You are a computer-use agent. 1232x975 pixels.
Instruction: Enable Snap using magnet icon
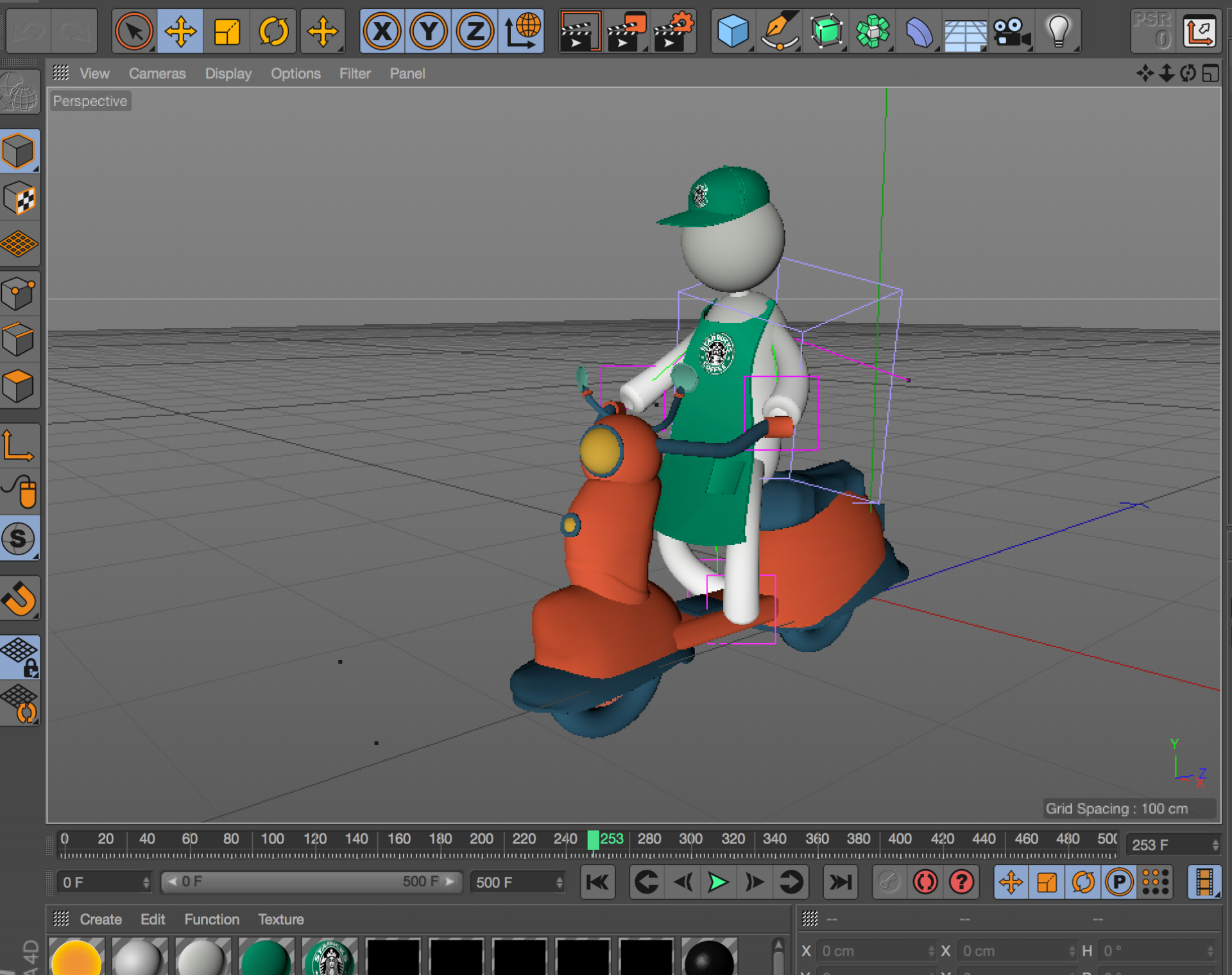[x=20, y=598]
